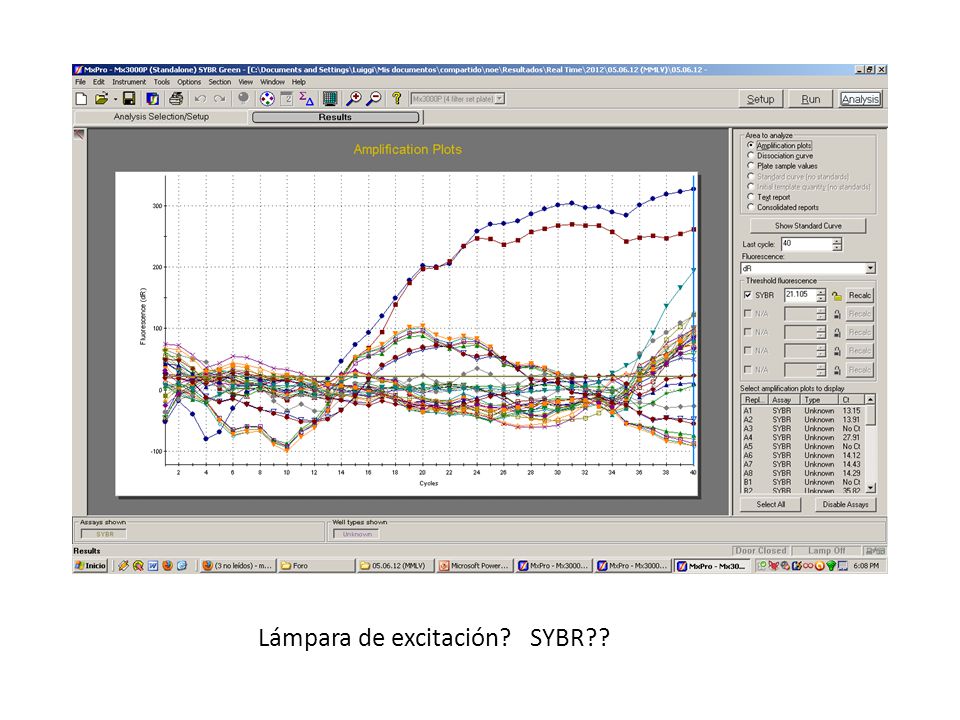The height and width of the screenshot is (720, 960).
Task: Open the Help menu
Action: [x=299, y=82]
